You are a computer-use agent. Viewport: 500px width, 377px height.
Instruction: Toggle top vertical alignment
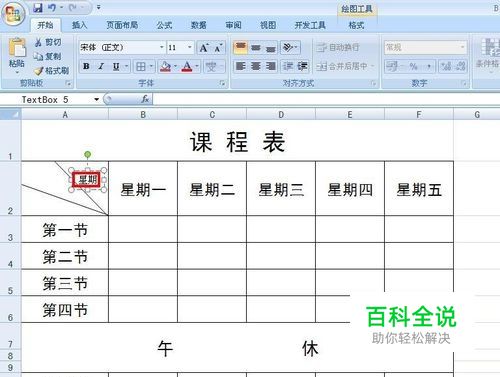pos(240,48)
